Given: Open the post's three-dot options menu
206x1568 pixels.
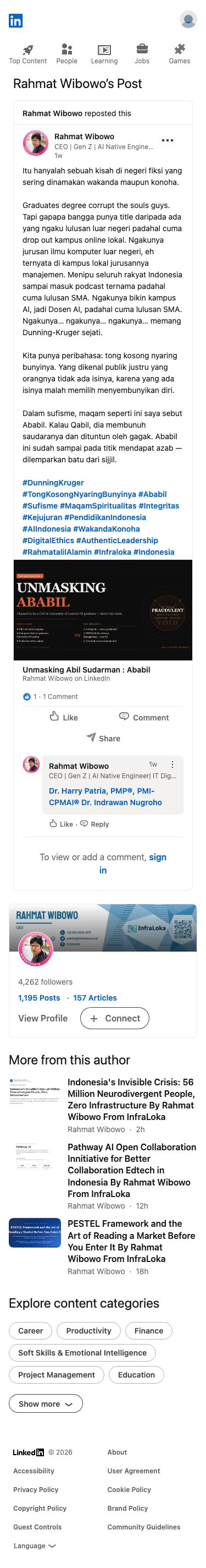Looking at the screenshot, I should point(168,140).
